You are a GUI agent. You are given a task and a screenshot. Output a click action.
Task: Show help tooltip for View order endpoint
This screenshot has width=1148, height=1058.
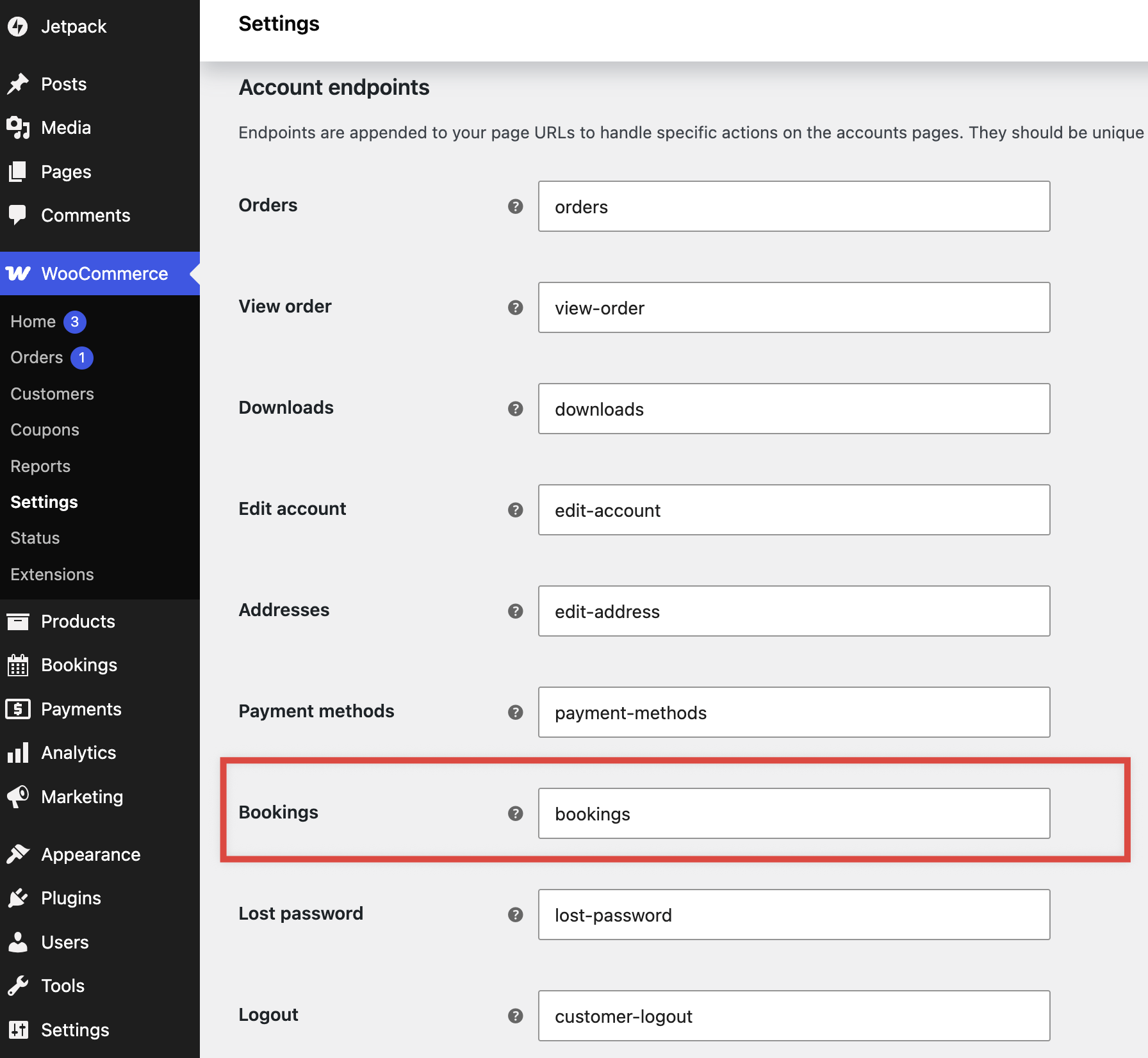pos(516,307)
